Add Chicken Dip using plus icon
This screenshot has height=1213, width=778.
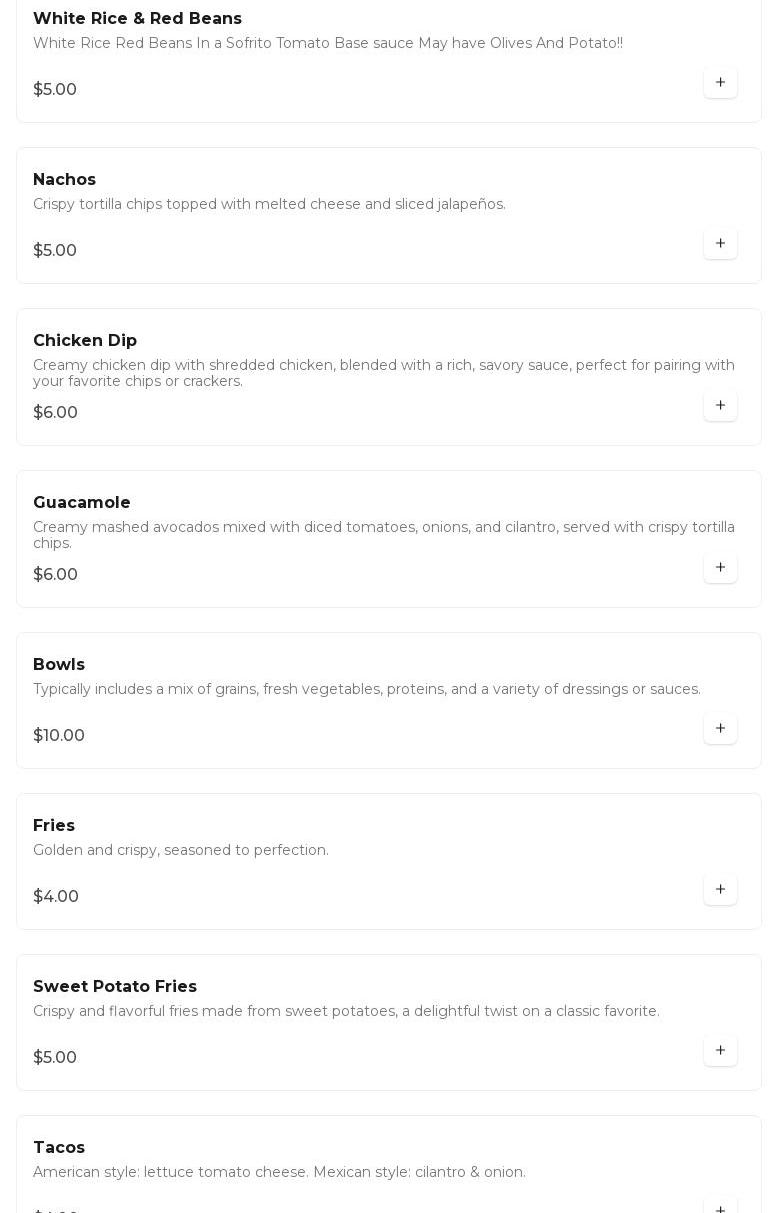pos(720,406)
